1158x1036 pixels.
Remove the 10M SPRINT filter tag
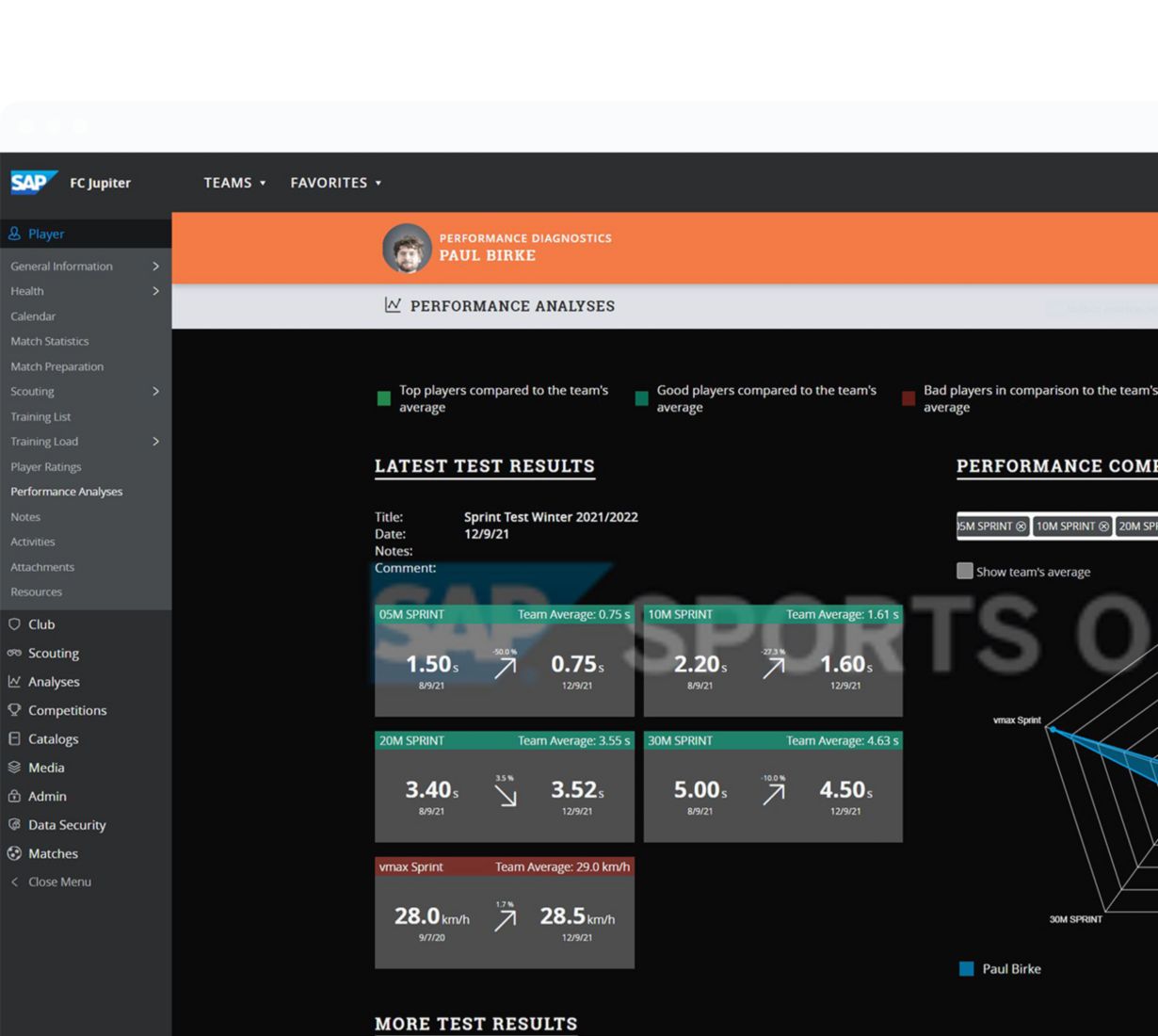1103,526
